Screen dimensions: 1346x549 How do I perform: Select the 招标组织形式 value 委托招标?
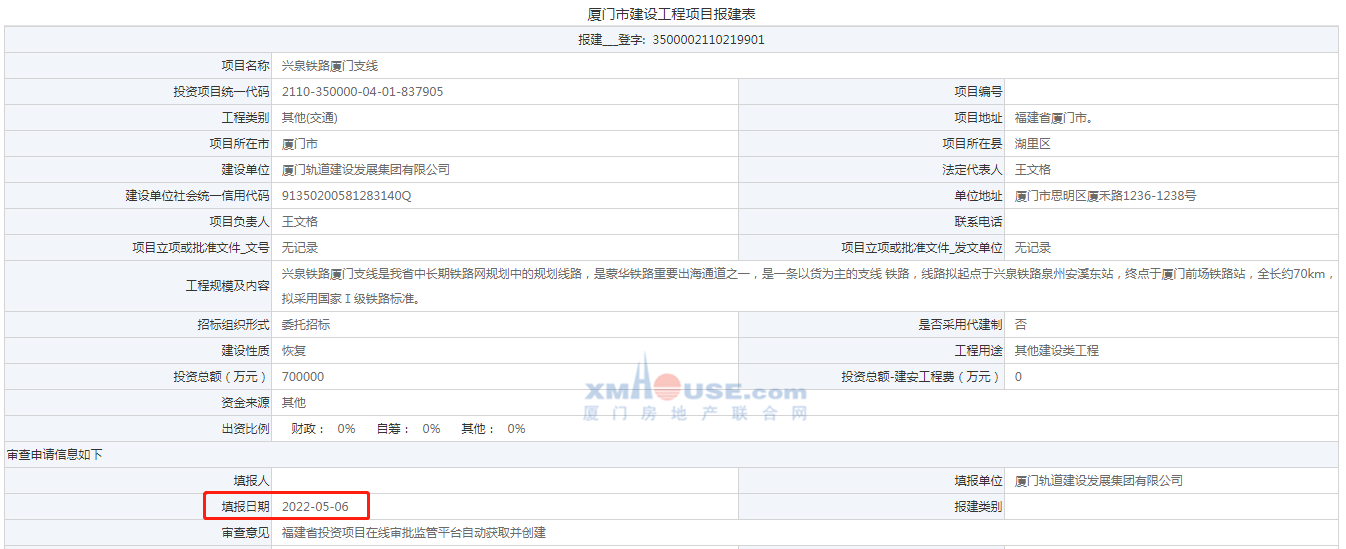tap(306, 325)
